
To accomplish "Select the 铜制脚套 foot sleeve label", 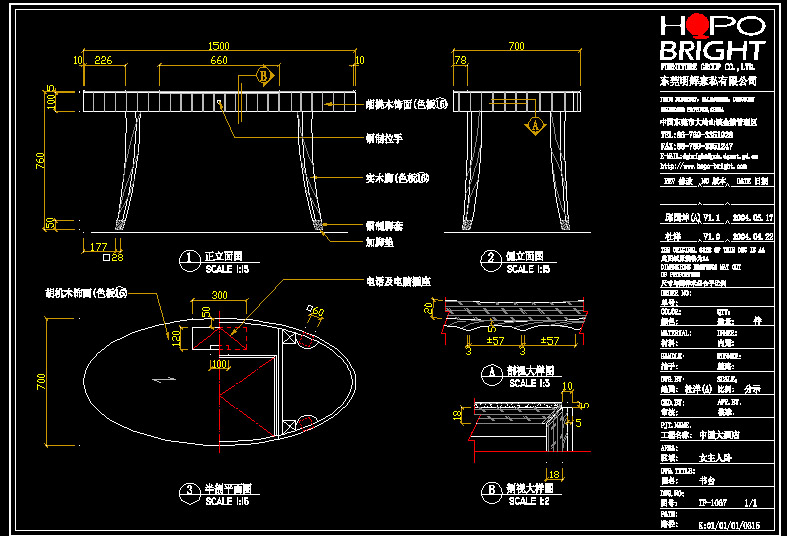I will point(384,226).
